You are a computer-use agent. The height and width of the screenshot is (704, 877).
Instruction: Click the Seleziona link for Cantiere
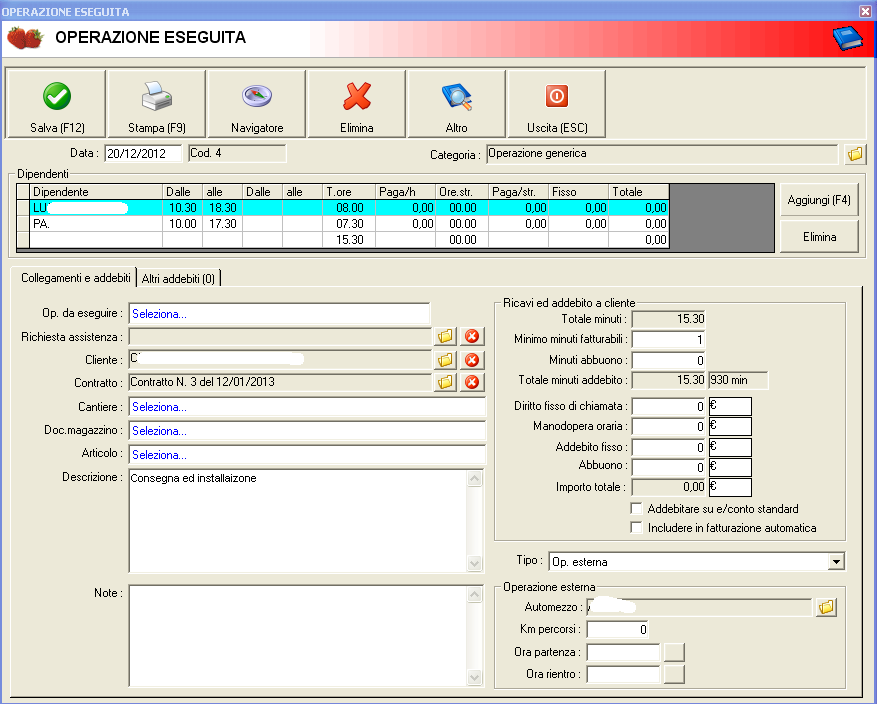(160, 407)
